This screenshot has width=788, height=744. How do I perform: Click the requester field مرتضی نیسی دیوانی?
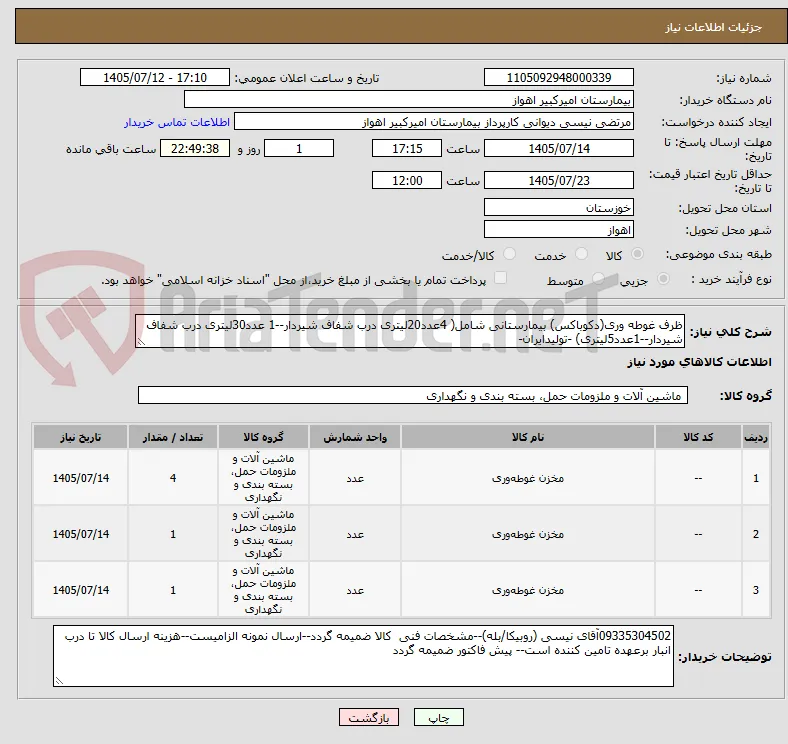tap(434, 122)
